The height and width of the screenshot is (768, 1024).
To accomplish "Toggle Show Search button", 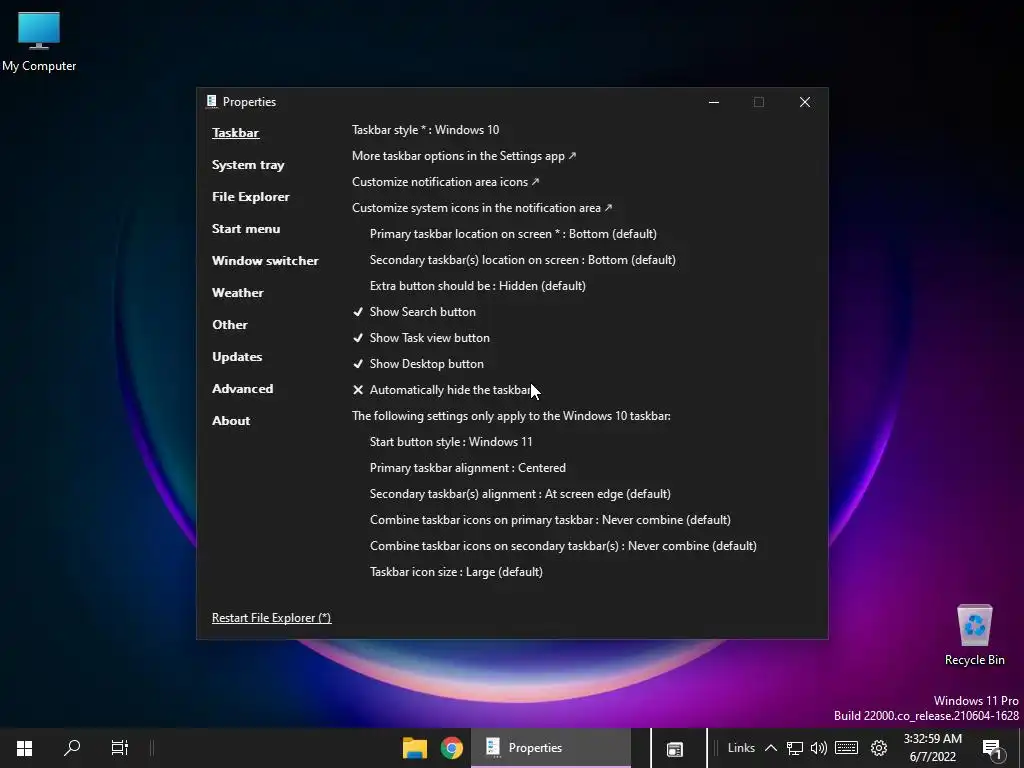I will tap(414, 312).
